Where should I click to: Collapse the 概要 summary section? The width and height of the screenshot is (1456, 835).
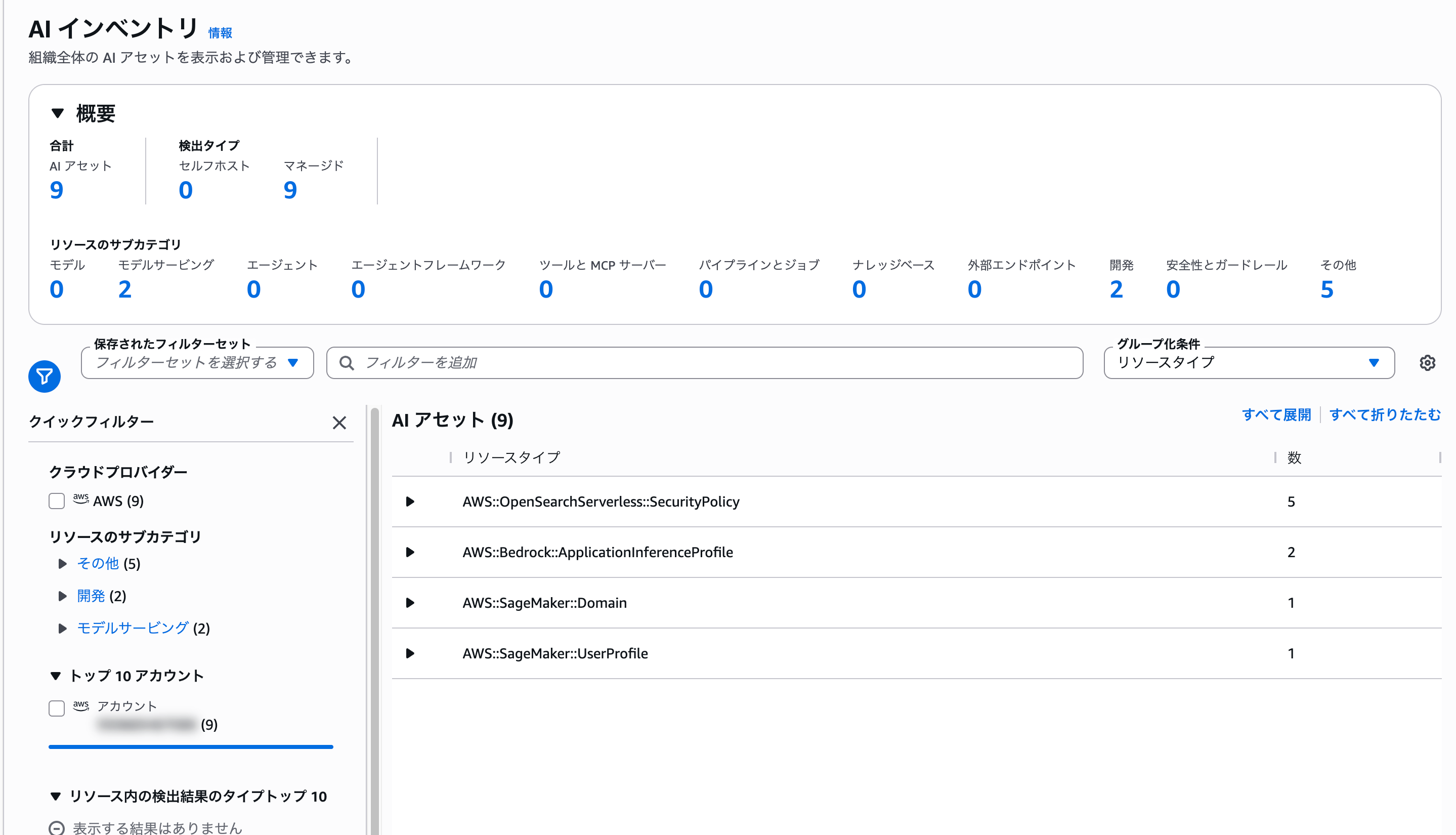tap(57, 113)
